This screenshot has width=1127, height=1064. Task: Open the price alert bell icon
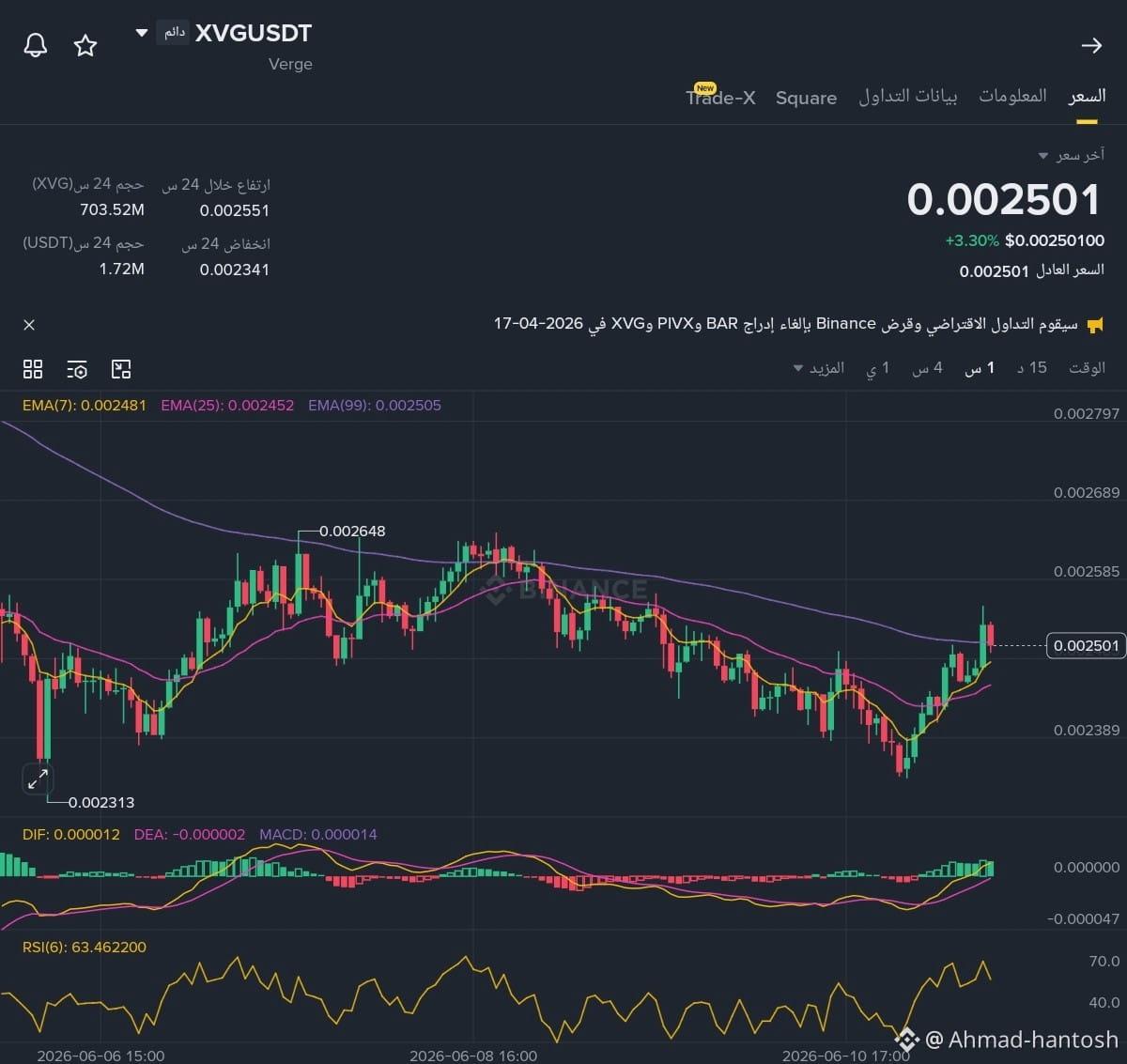[36, 45]
